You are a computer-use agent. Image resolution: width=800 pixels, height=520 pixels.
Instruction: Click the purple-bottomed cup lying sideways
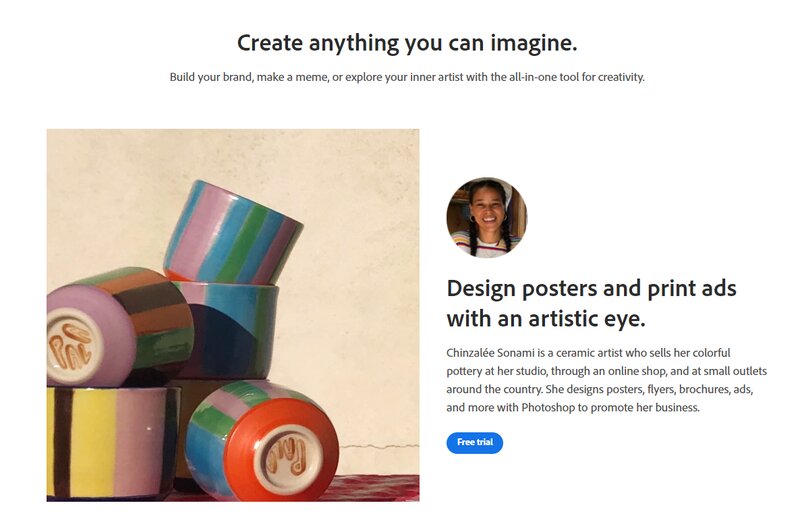118,327
